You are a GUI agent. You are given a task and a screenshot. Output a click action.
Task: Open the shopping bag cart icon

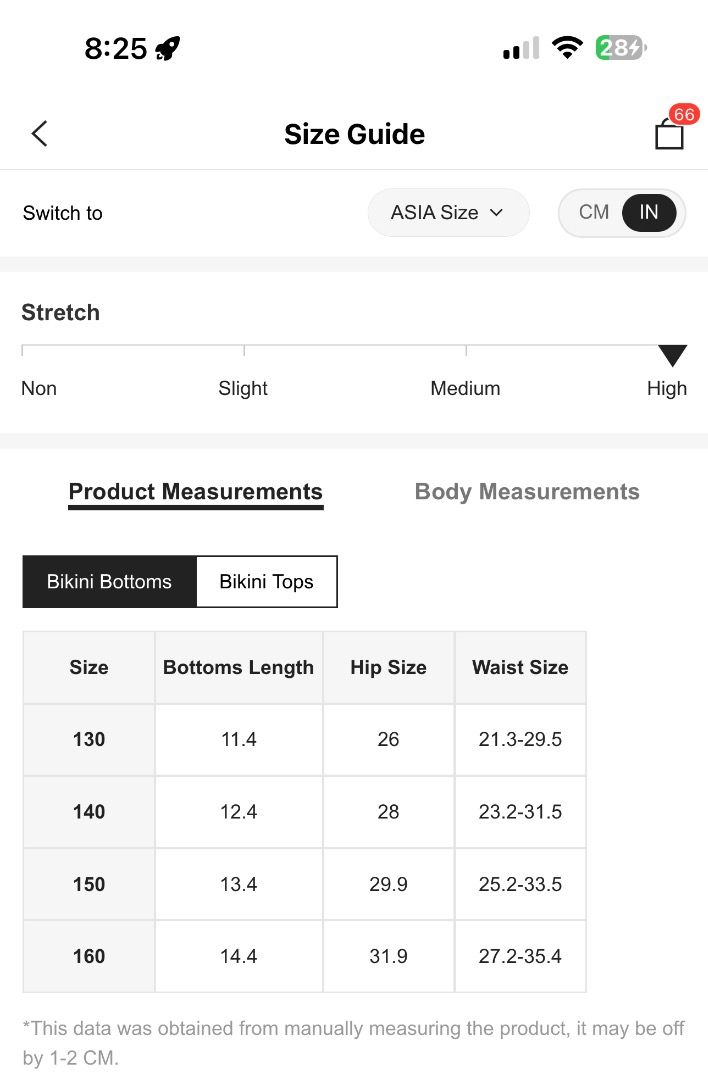669,134
